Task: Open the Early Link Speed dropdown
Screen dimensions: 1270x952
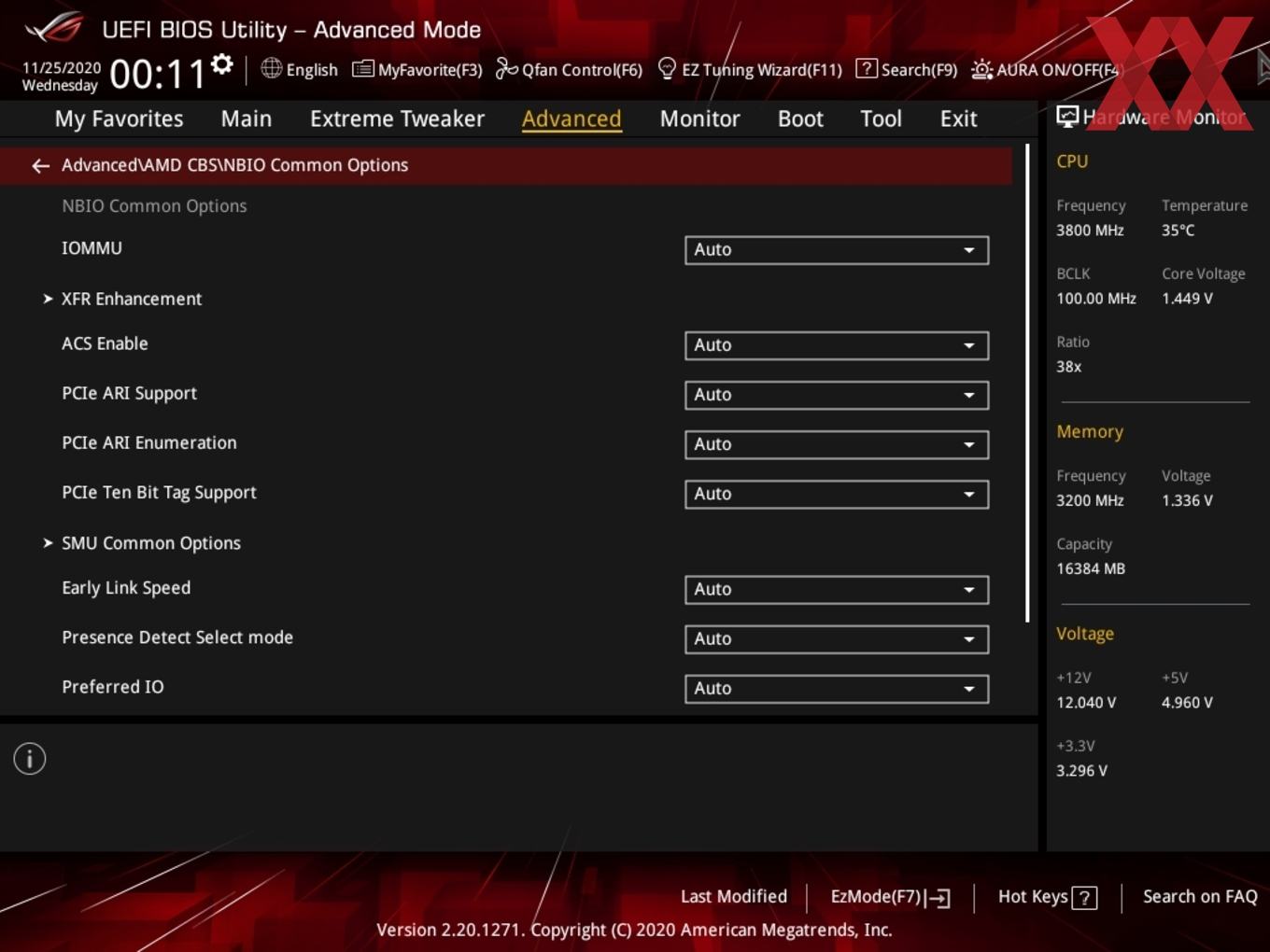Action: click(x=837, y=590)
